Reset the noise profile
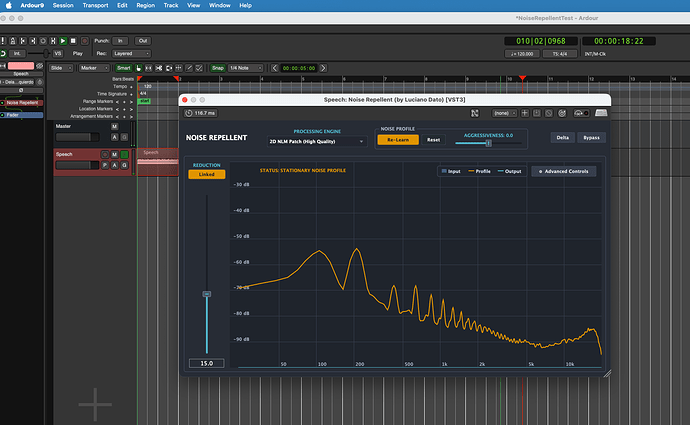The width and height of the screenshot is (690, 425). (x=433, y=140)
